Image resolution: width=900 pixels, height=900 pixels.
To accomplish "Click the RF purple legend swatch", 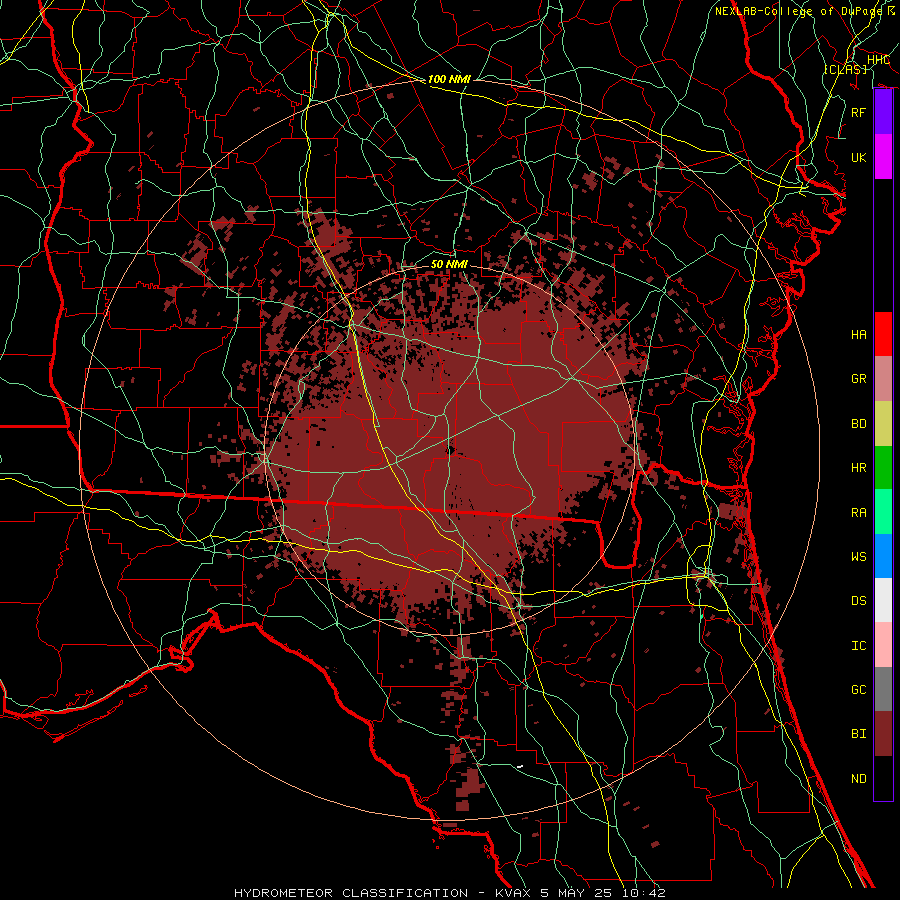I will (883, 112).
